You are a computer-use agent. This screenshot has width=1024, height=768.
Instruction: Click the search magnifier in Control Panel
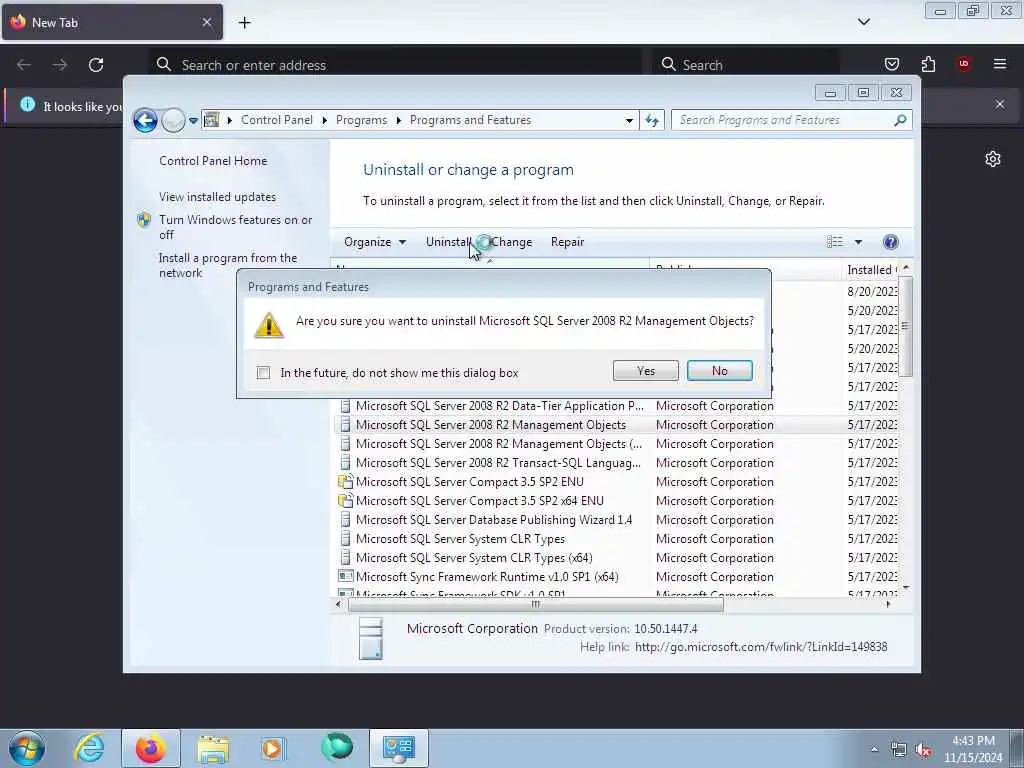coord(900,120)
